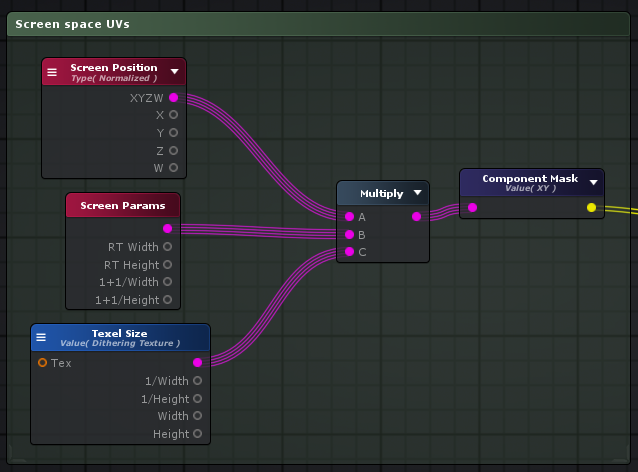Select the Multiply node header
Screen dimensions: 638x472
pos(382,193)
